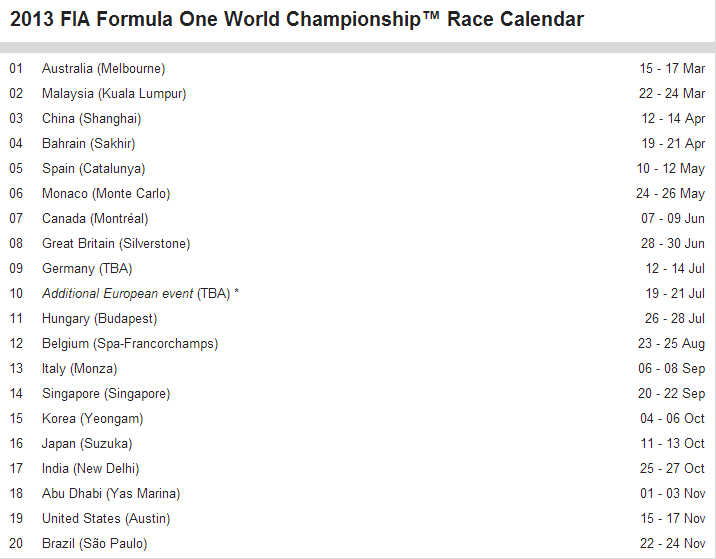The width and height of the screenshot is (716, 559).
Task: Click the 22 - 24 Nov Brazil date
Action: point(672,544)
